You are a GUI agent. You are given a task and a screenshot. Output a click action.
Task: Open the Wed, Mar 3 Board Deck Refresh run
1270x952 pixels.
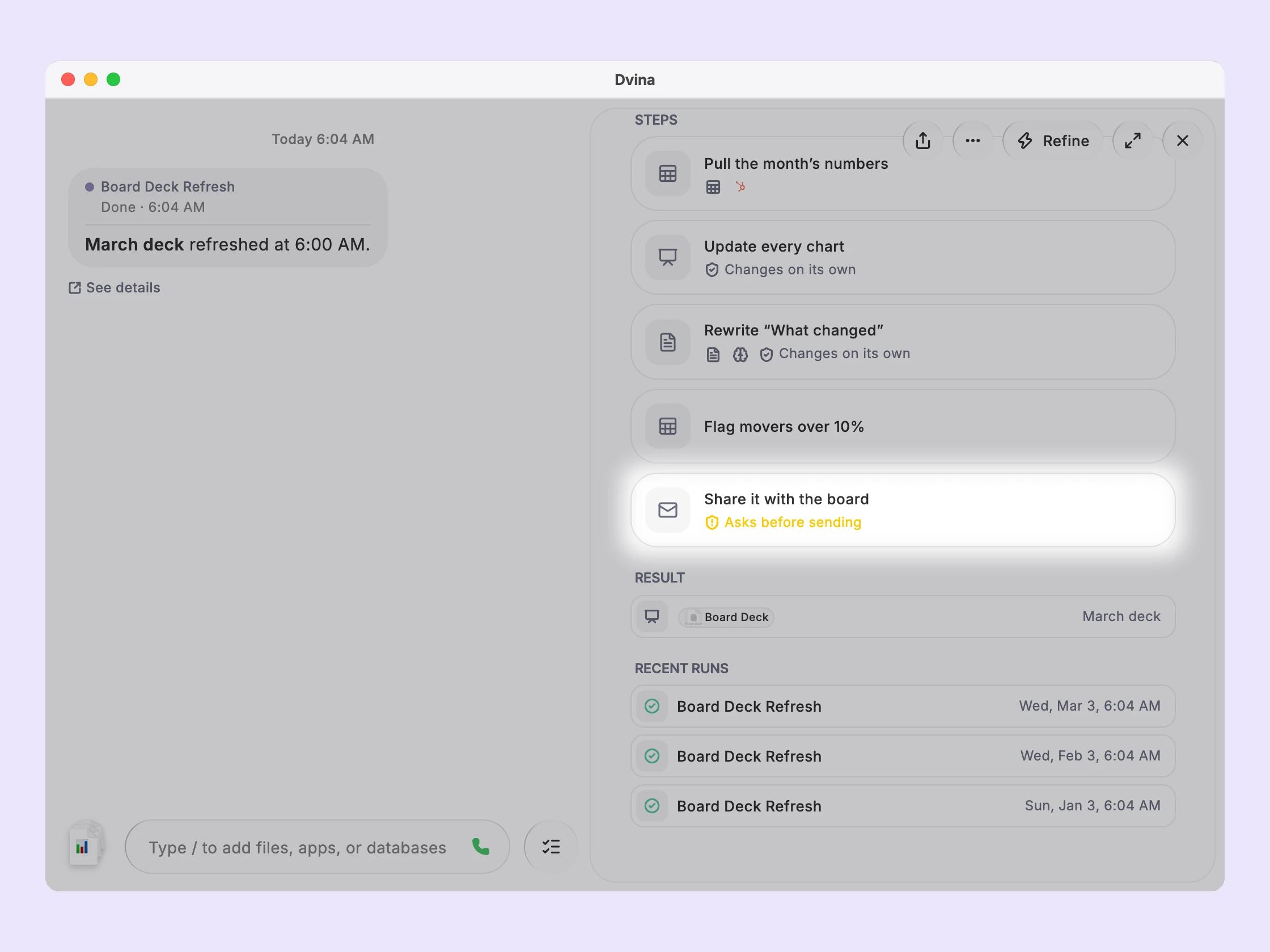(903, 706)
